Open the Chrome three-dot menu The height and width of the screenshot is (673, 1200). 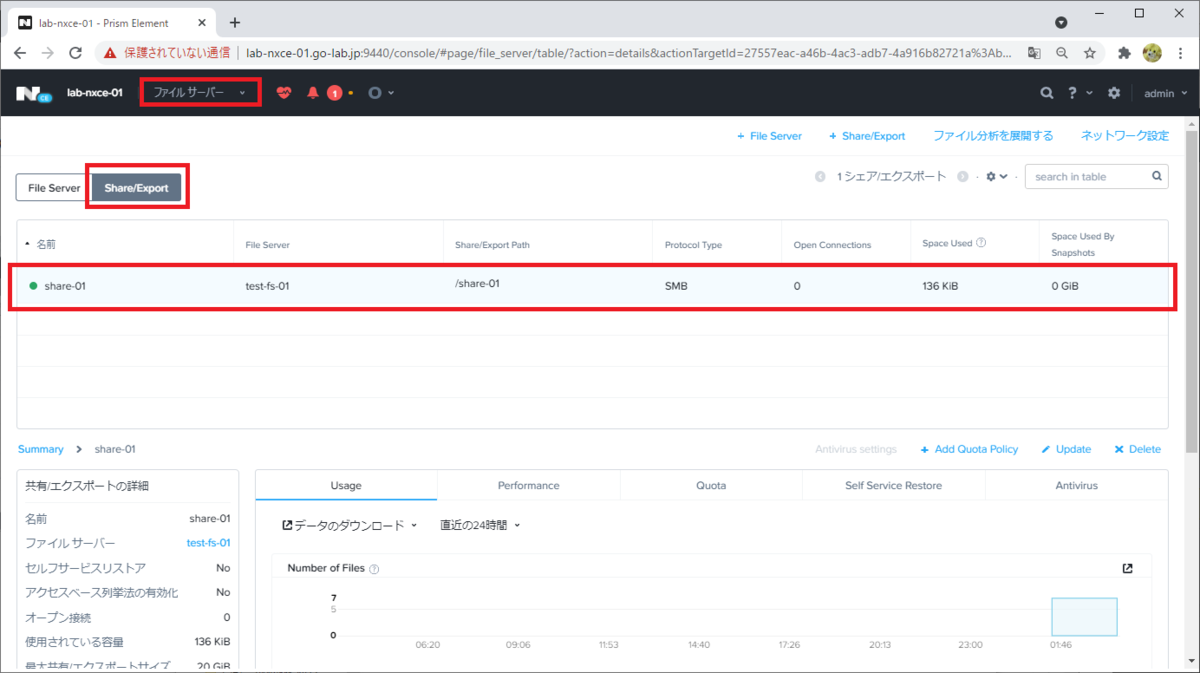tap(1180, 53)
